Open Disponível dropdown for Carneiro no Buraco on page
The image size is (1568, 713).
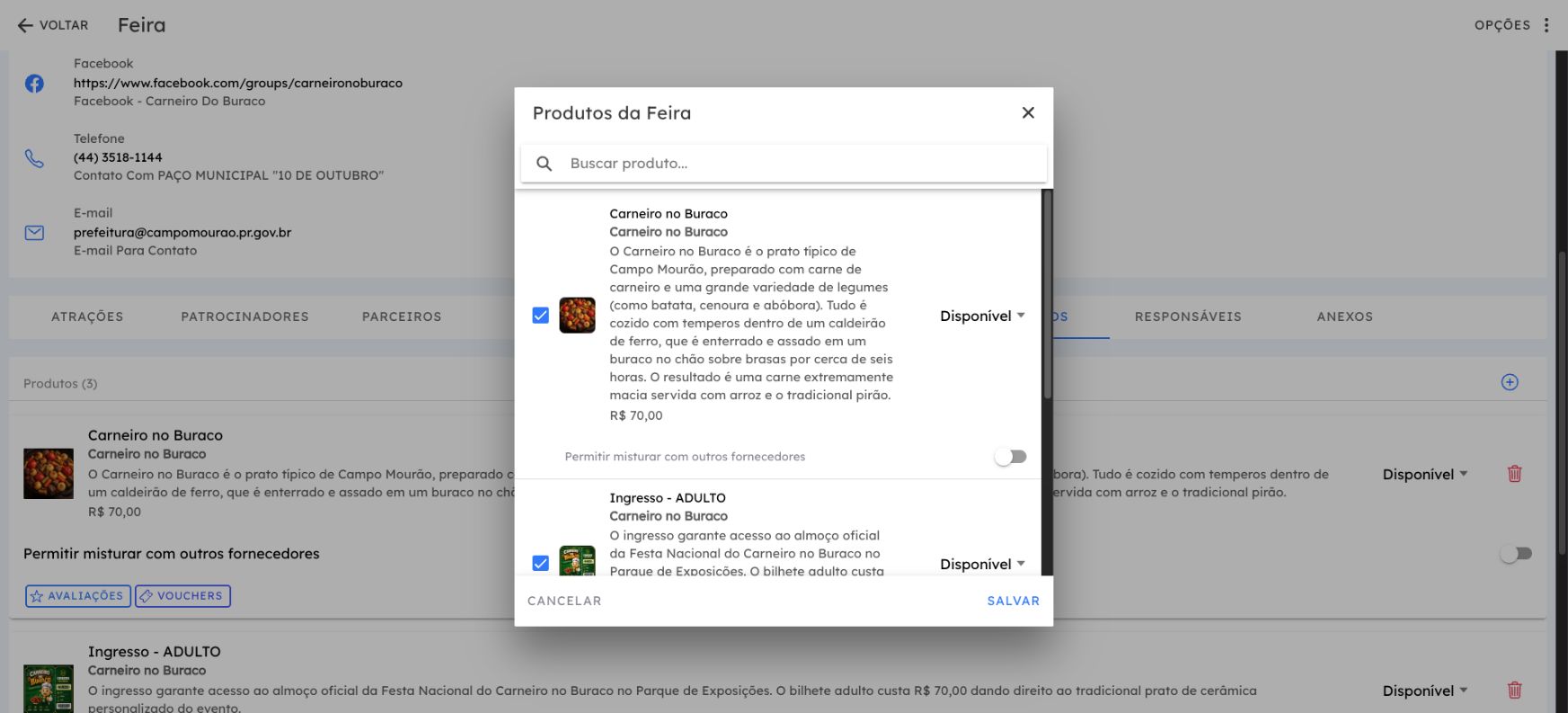1425,474
